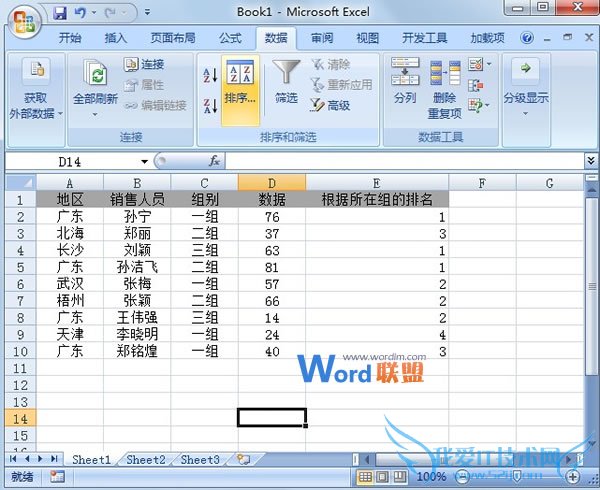
Task: Select cell containing 孙洁飞
Action: [x=137, y=267]
